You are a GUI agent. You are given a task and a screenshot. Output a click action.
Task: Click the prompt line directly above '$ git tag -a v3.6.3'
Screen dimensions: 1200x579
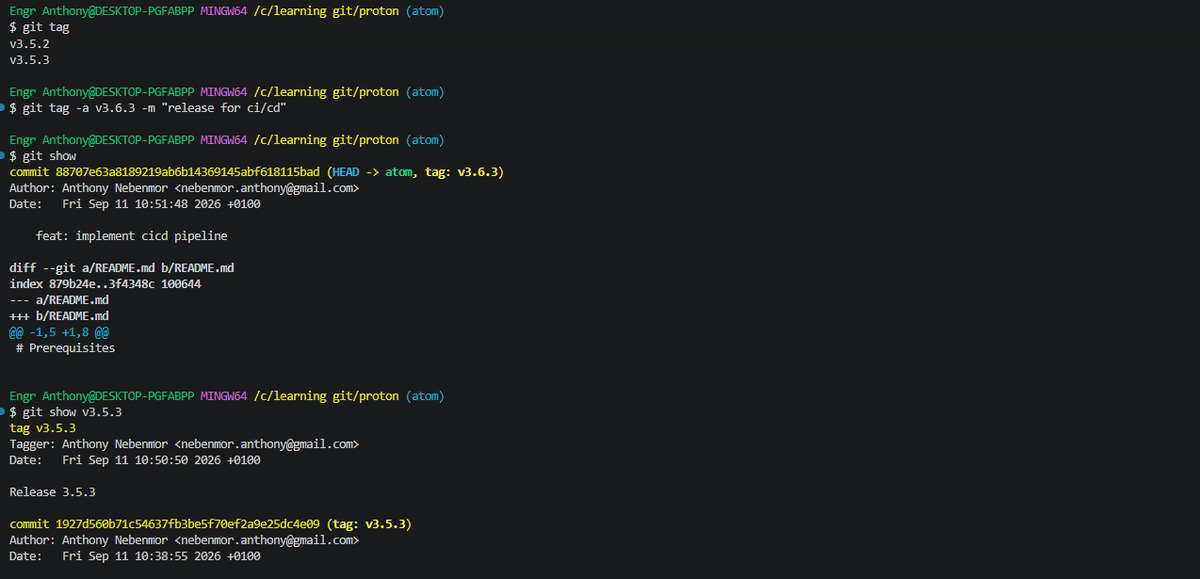tap(227, 92)
